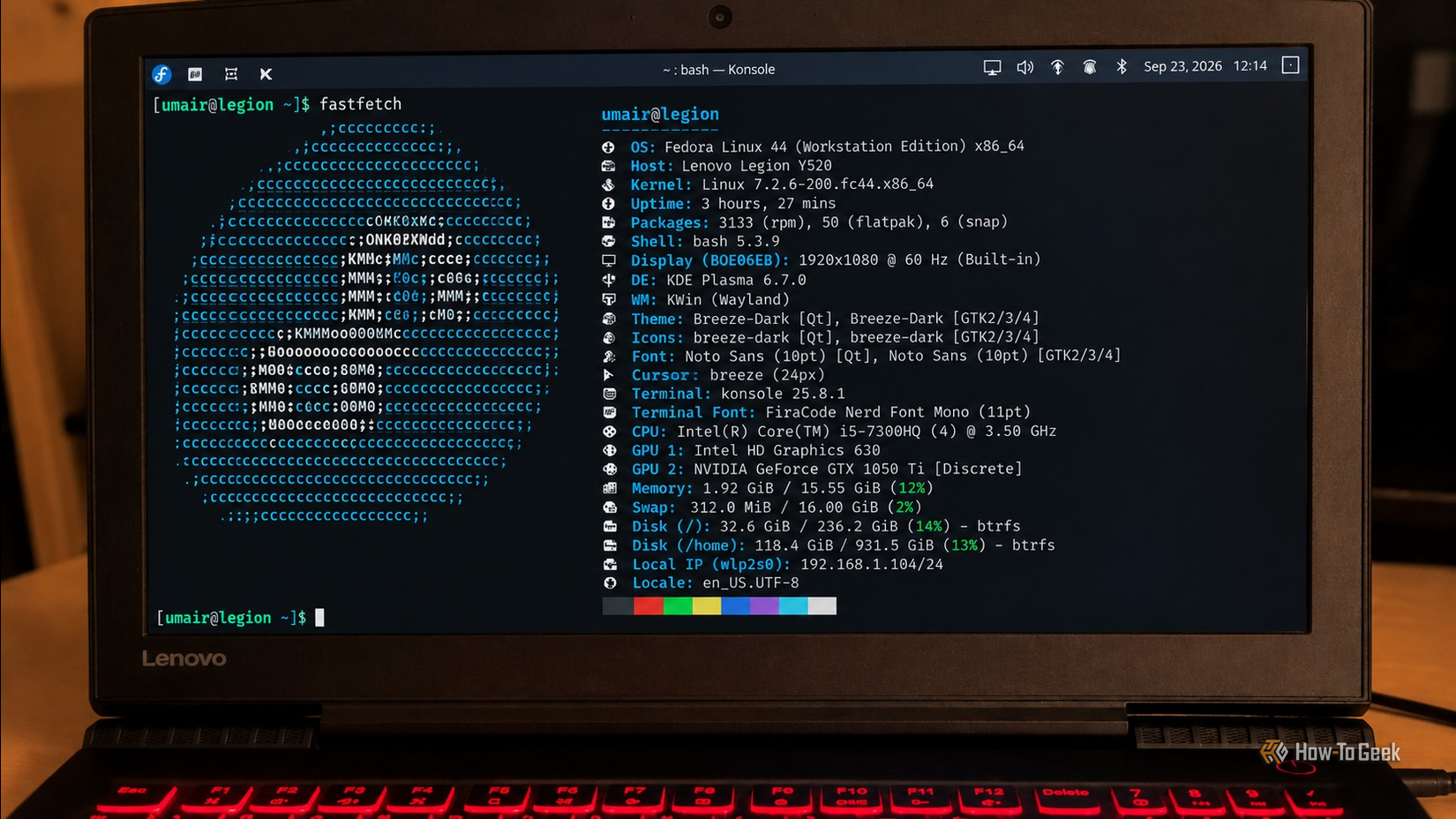Click '118.4 GiB / 931.5 GiB' disk value
This screenshot has width=1456, height=819.
click(x=844, y=545)
